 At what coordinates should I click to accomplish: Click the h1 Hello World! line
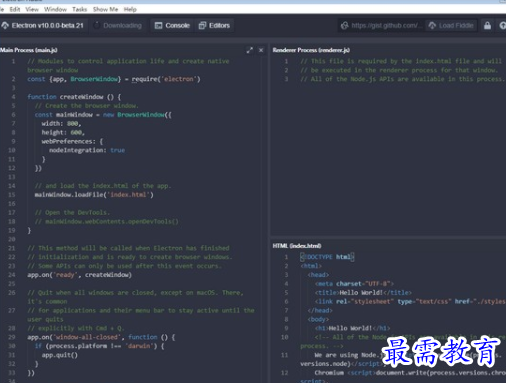coord(352,328)
